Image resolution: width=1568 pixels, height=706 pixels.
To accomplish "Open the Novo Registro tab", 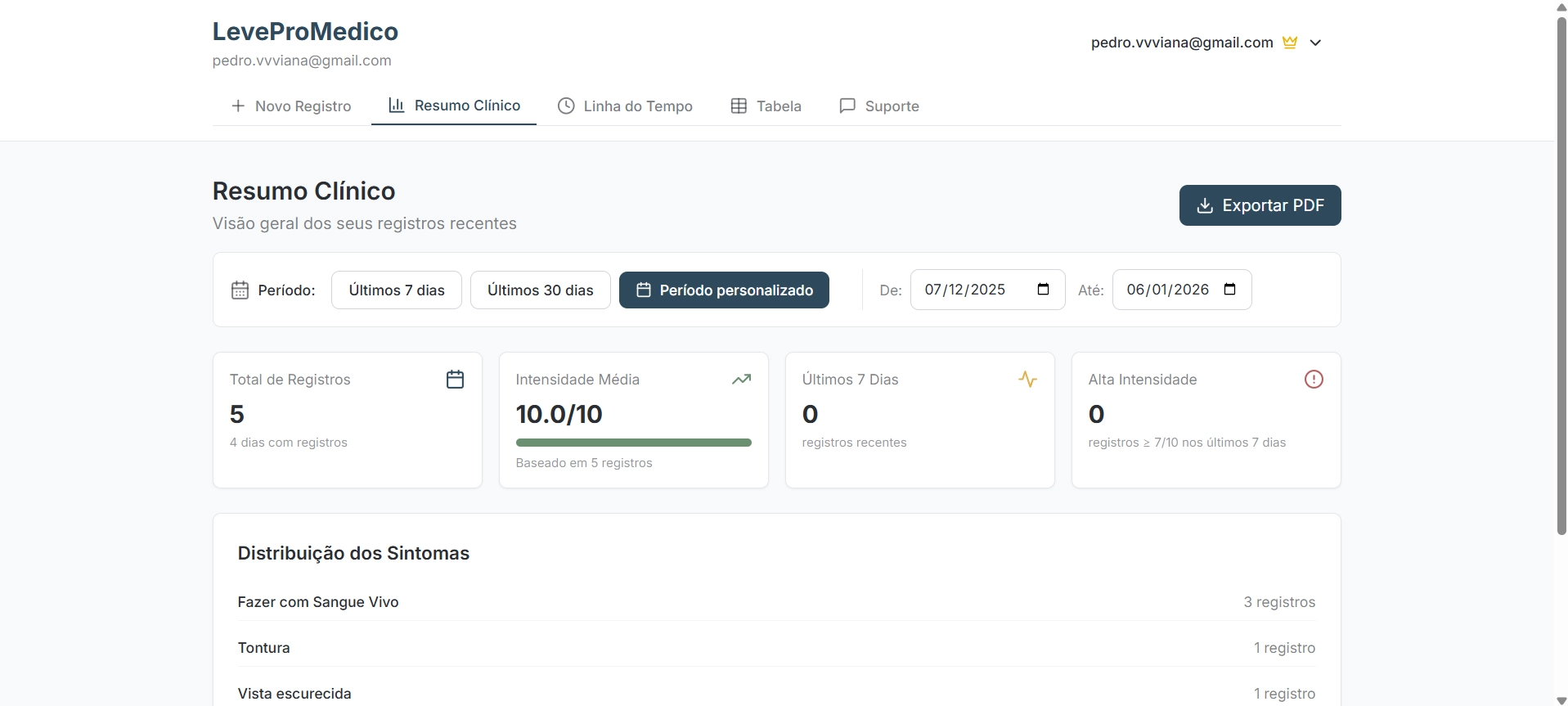I will (x=291, y=106).
